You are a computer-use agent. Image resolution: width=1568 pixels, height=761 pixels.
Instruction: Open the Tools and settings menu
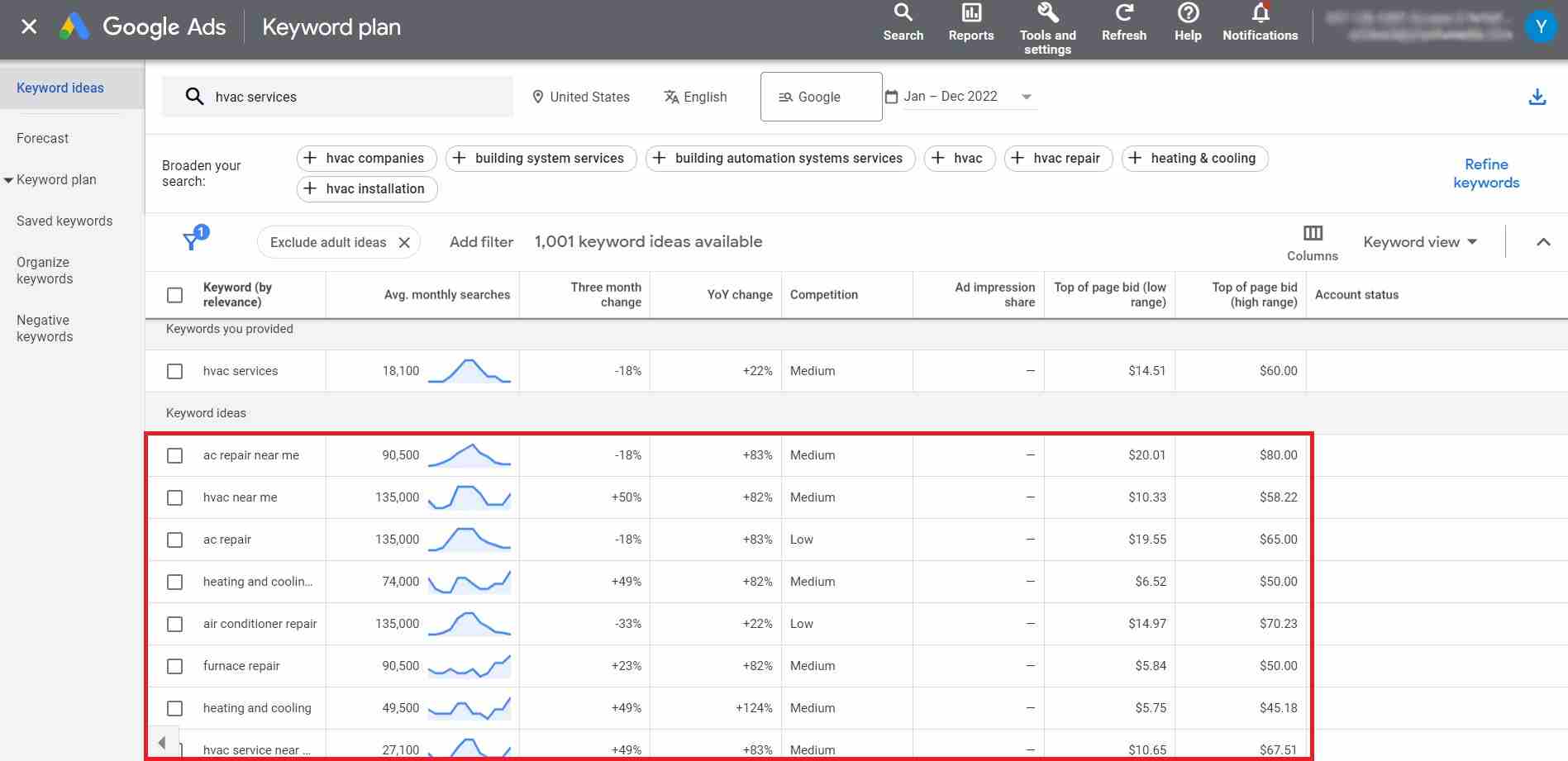pyautogui.click(x=1047, y=23)
